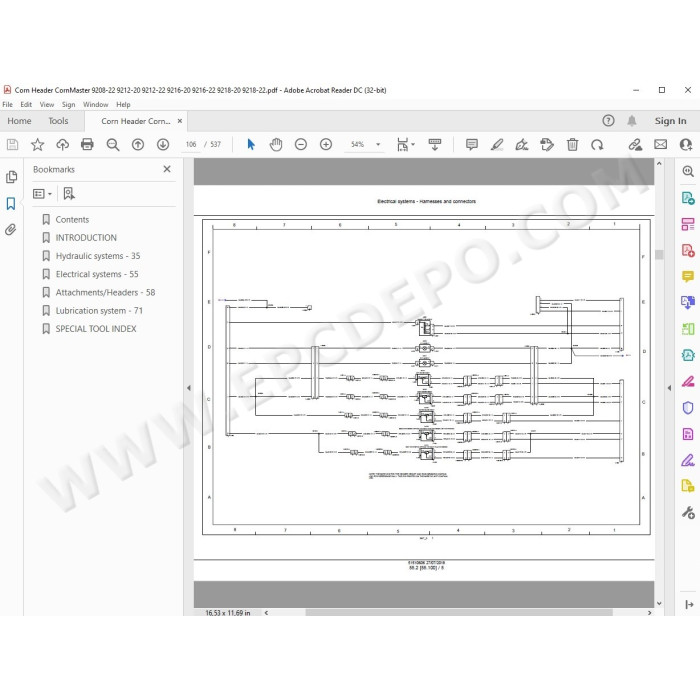Open the Comment tool in right pane
The image size is (700, 700).
coord(688,276)
